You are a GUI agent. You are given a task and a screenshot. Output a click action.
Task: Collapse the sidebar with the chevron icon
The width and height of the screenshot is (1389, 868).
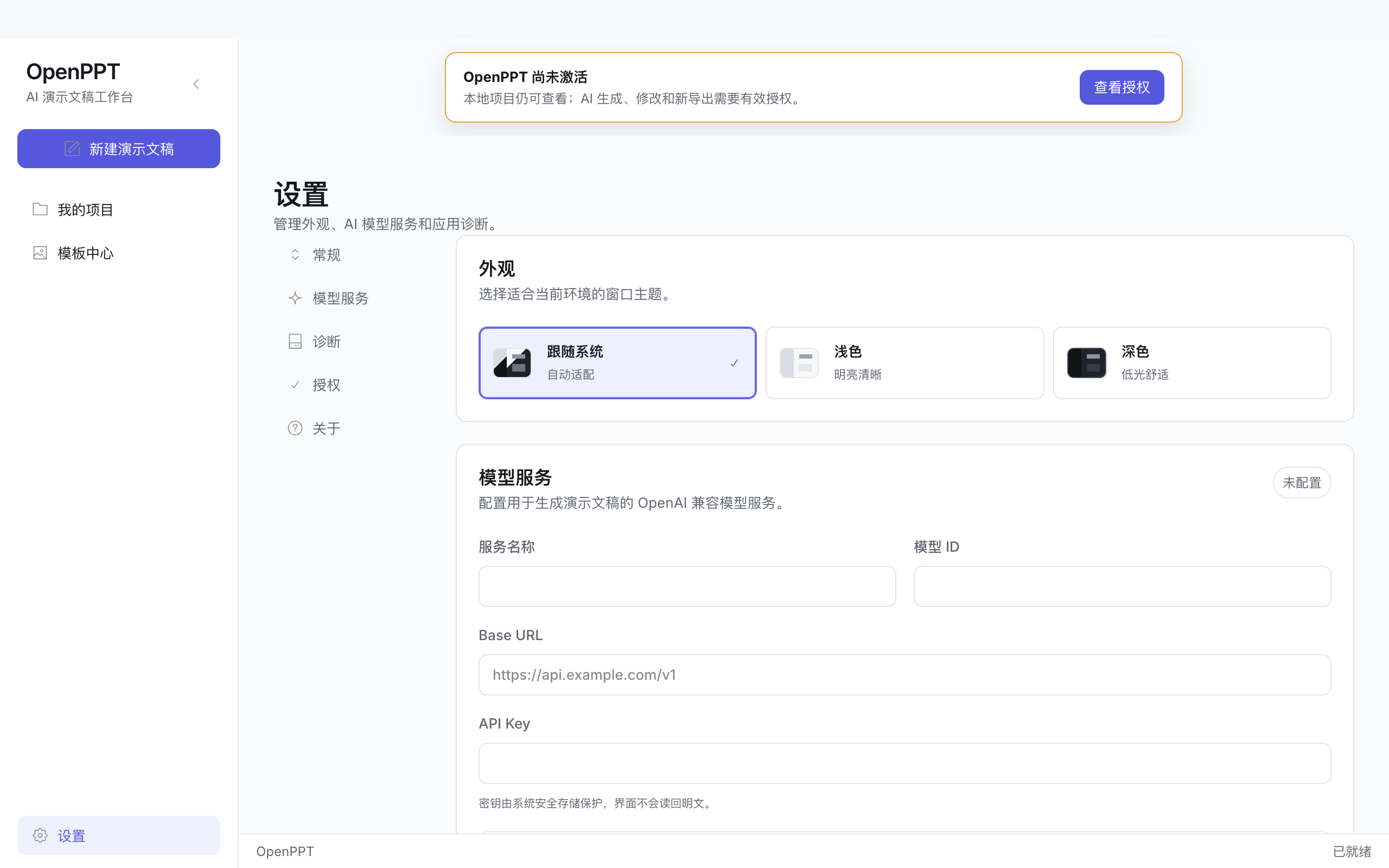coord(196,85)
